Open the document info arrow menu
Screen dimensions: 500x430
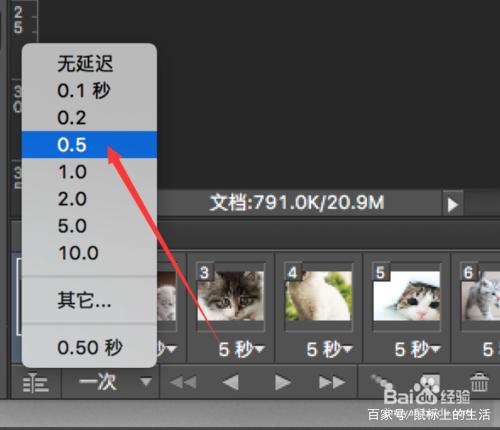point(453,205)
